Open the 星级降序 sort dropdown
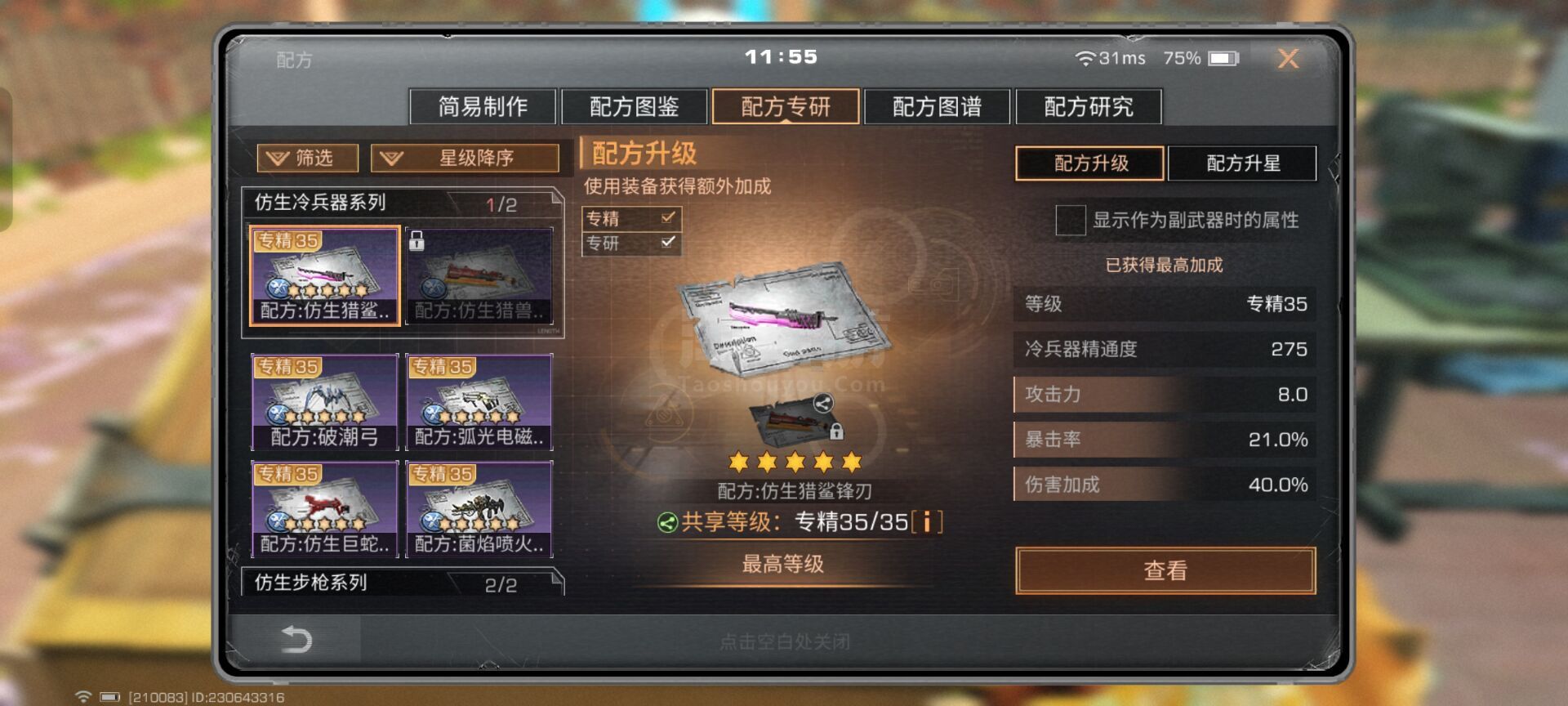1568x706 pixels. 465,158
